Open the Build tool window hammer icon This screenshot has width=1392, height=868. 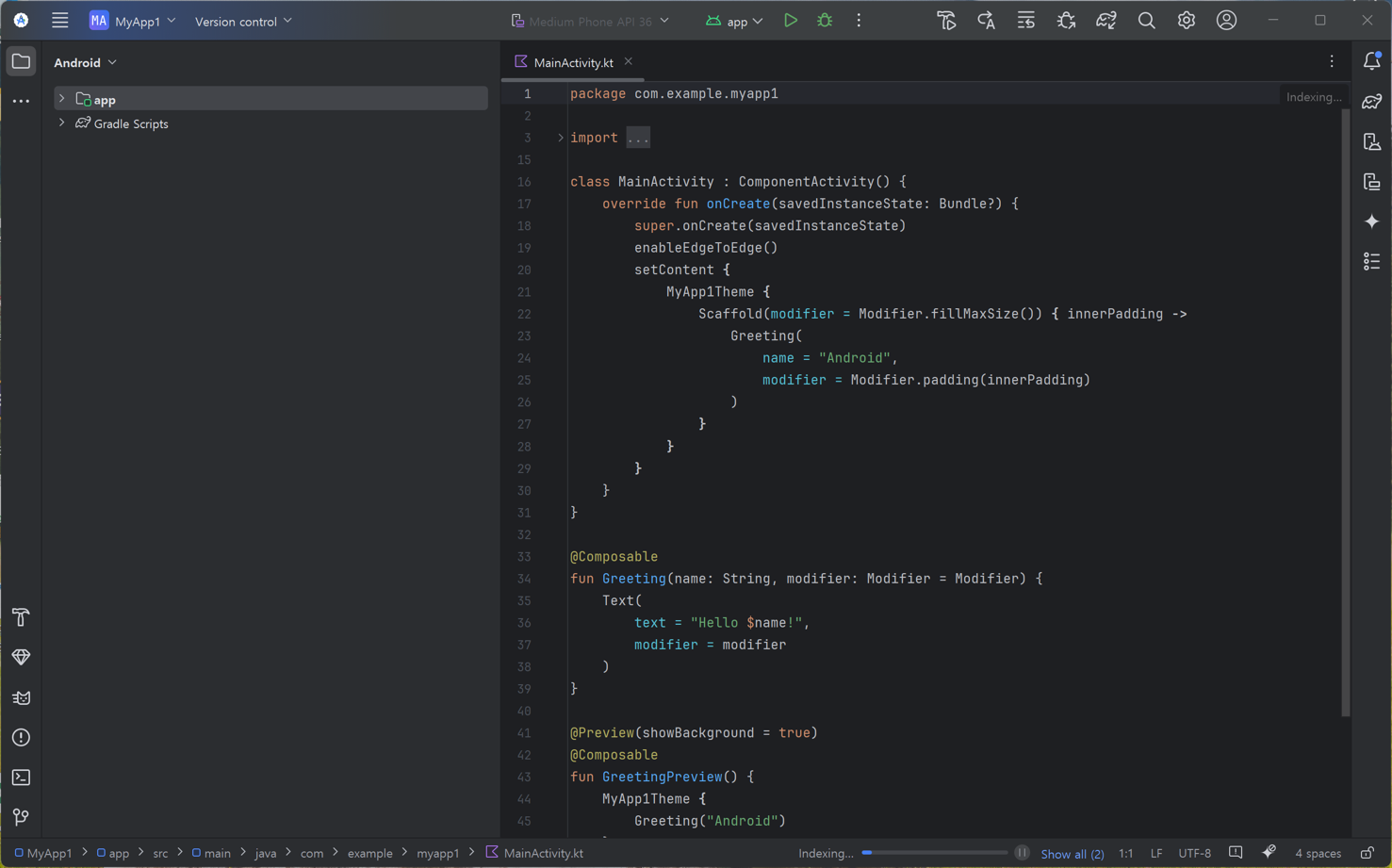21,617
